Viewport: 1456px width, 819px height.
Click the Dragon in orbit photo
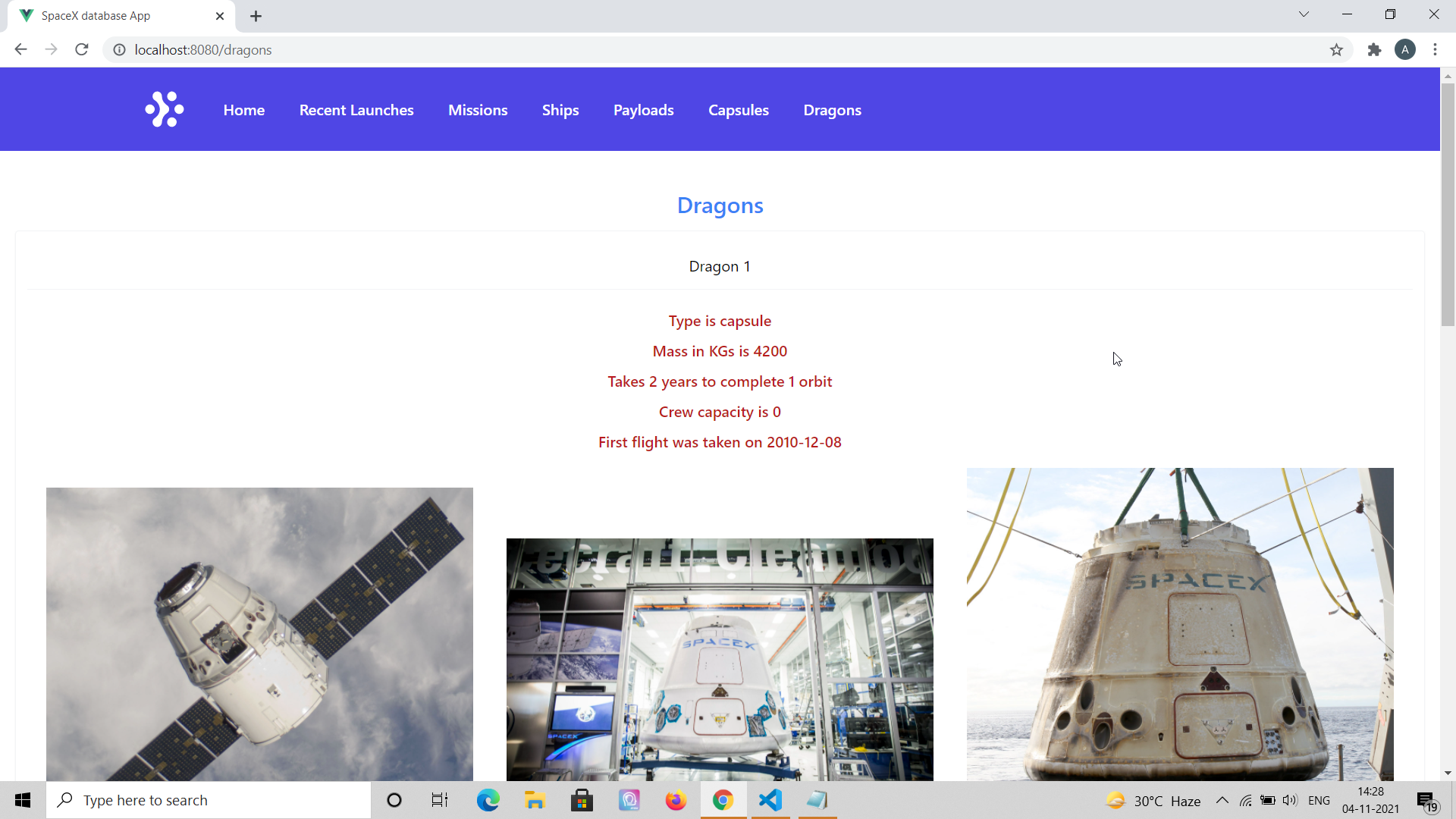click(259, 634)
